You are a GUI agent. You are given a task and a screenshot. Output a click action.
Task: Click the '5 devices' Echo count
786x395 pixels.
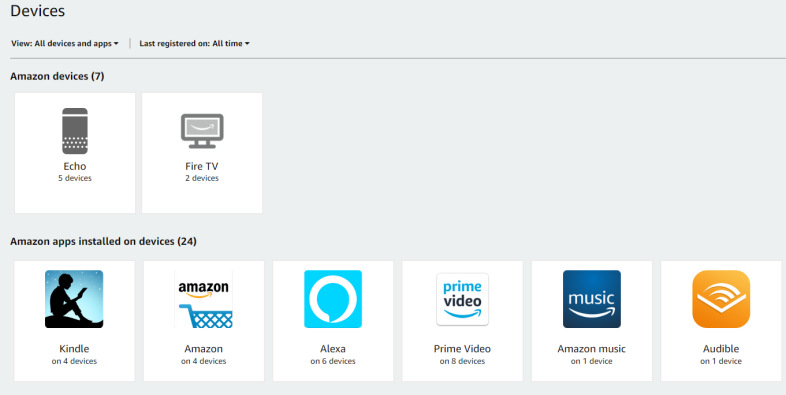tap(75, 178)
